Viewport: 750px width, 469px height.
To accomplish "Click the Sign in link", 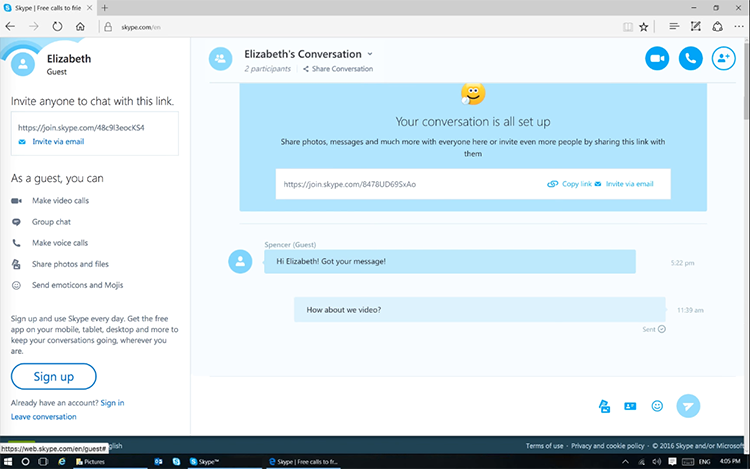I will click(x=112, y=403).
